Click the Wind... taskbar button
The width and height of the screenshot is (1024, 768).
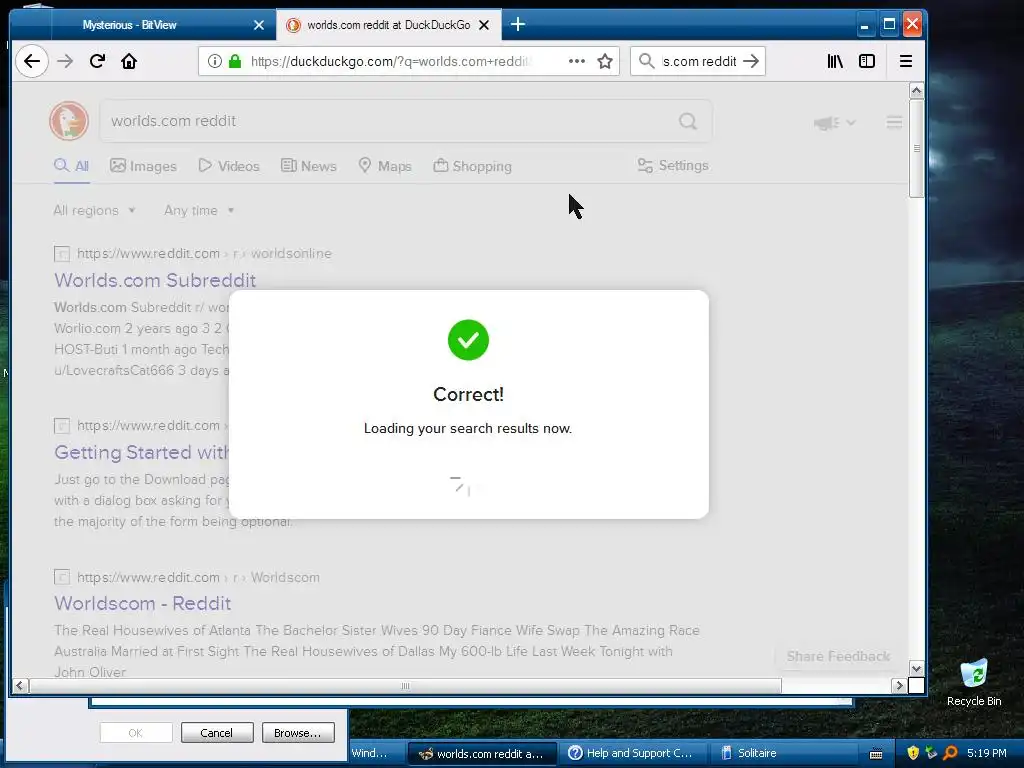377,753
